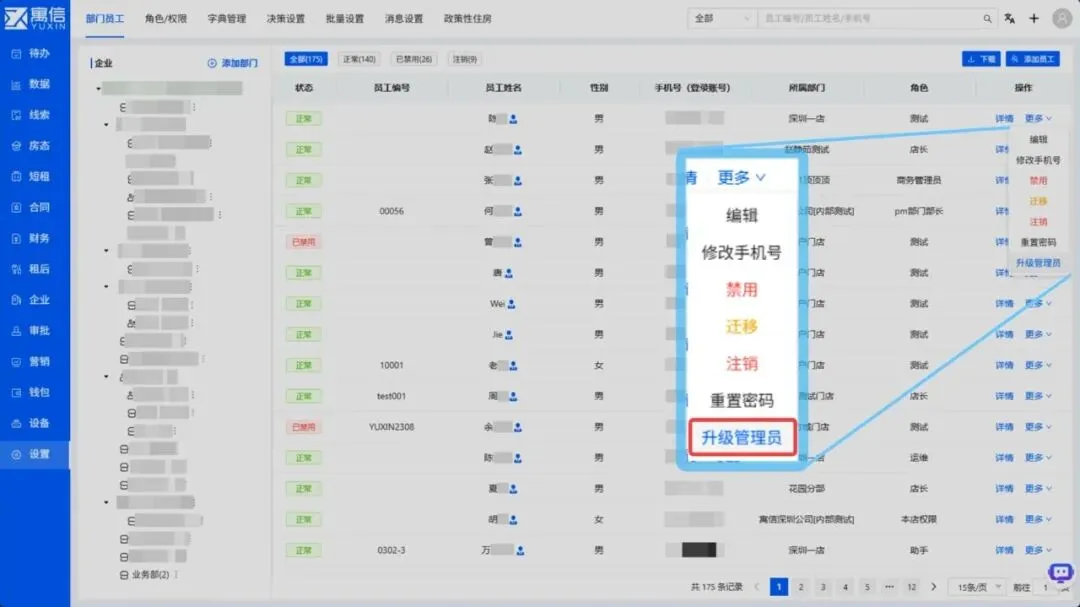Filter by 正常(140) employees

click(x=360, y=59)
